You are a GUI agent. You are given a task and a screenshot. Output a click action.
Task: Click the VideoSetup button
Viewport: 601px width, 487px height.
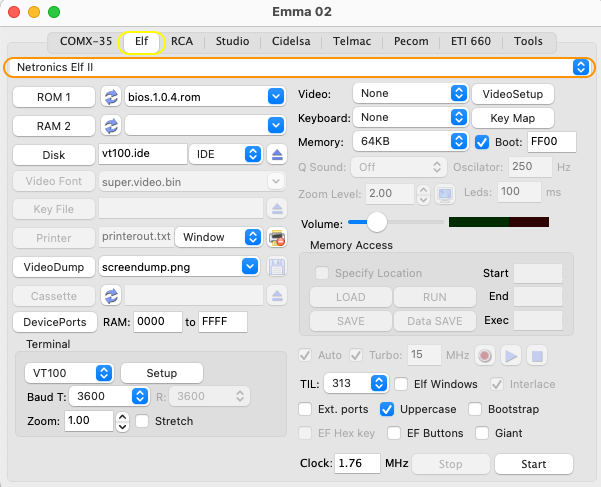tap(512, 94)
